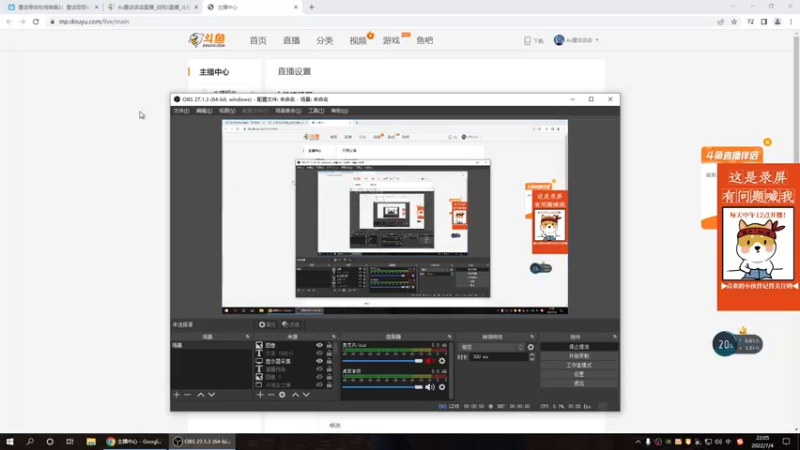Image resolution: width=800 pixels, height=450 pixels.
Task: Click 工作室模式 studio mode button
Action: click(x=579, y=365)
